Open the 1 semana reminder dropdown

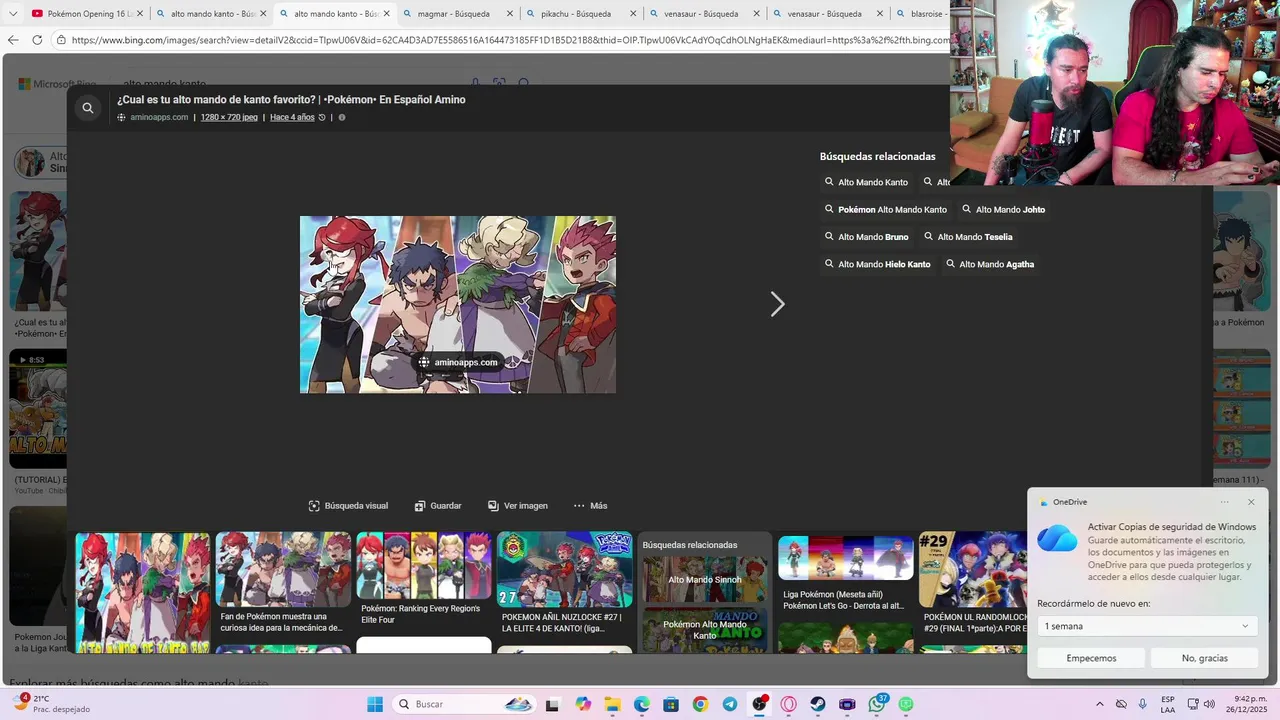1147,627
